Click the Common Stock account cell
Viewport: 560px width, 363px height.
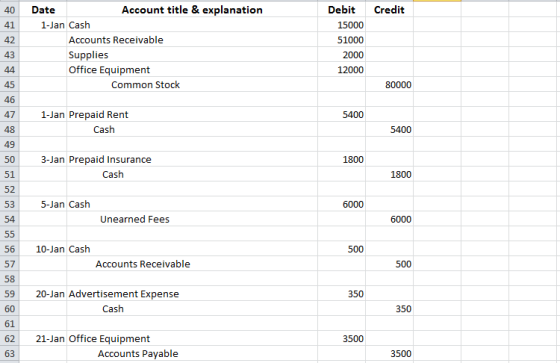click(x=192, y=85)
